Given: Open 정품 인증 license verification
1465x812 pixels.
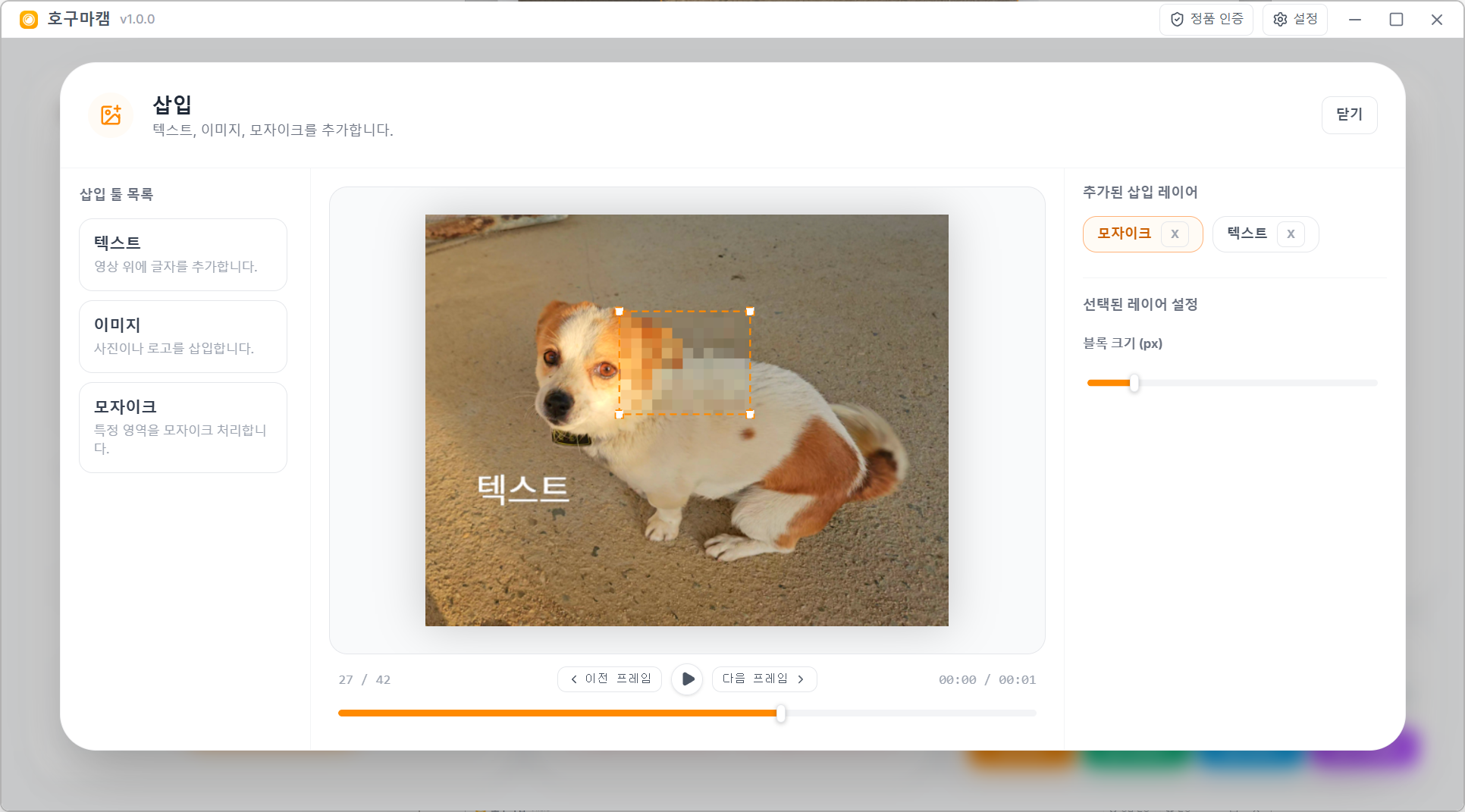Looking at the screenshot, I should pos(1206,19).
